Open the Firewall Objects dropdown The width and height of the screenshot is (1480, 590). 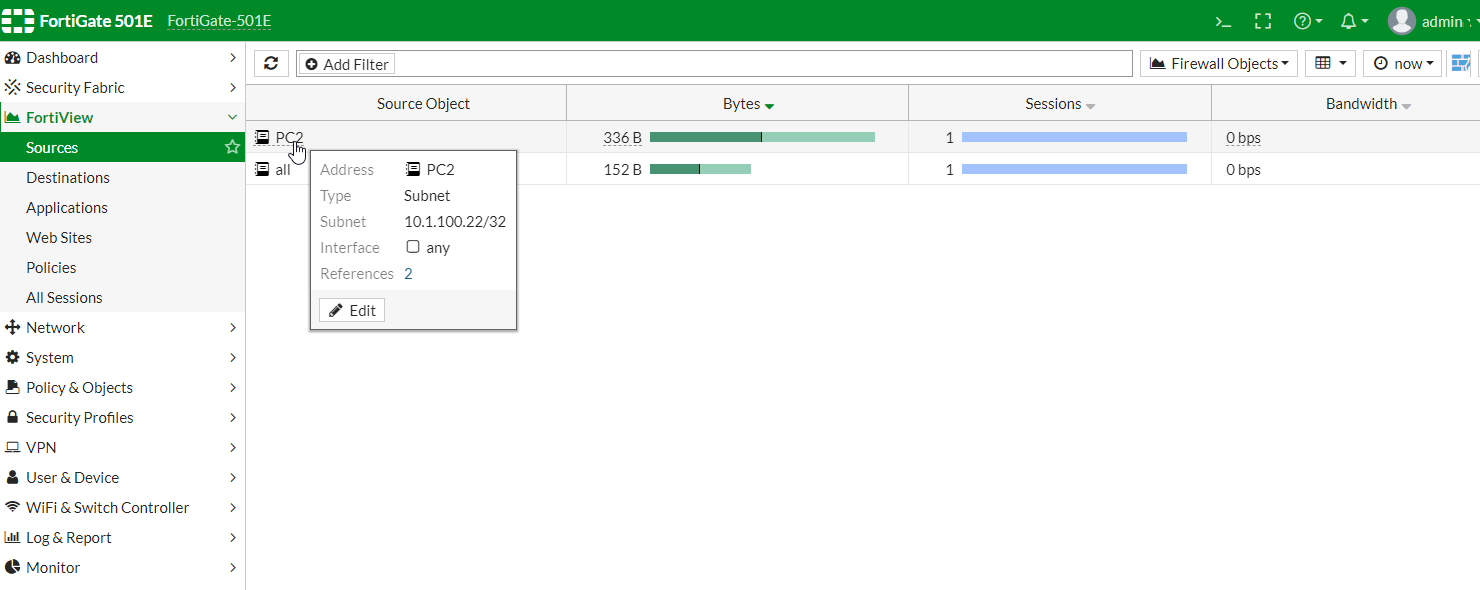1219,63
